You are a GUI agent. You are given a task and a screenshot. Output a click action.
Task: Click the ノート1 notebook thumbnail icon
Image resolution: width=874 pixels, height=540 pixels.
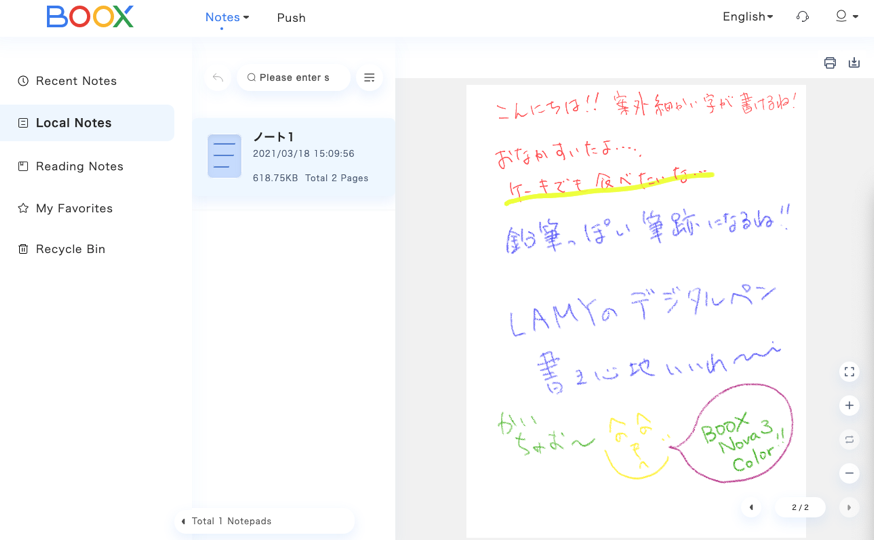(x=224, y=156)
